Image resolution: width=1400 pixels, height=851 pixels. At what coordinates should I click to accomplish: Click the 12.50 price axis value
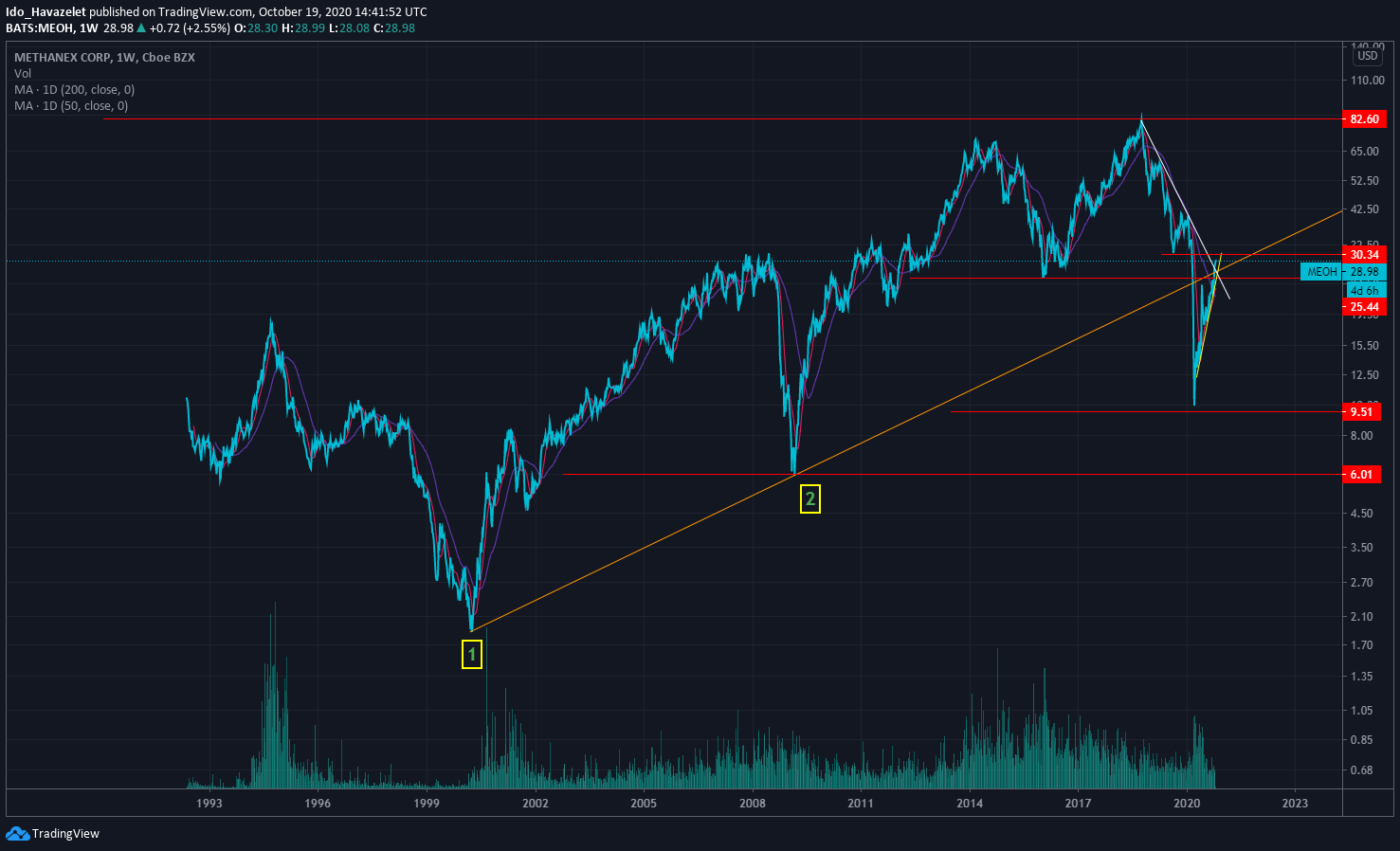pyautogui.click(x=1365, y=377)
